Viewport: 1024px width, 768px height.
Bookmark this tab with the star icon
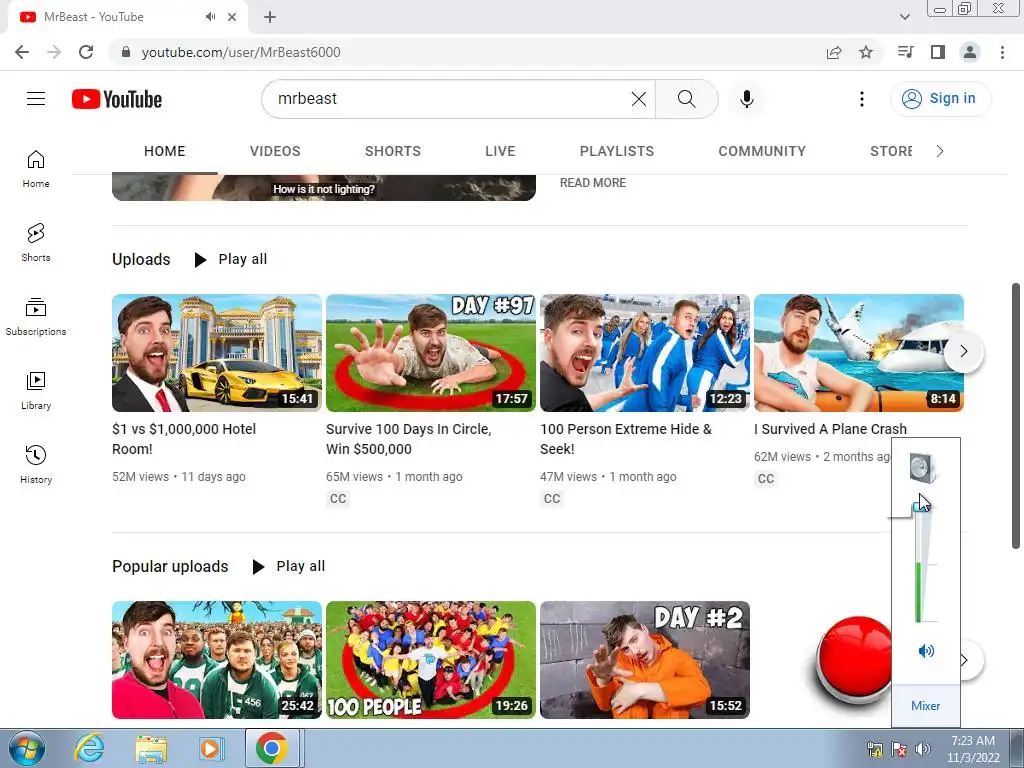(x=866, y=52)
